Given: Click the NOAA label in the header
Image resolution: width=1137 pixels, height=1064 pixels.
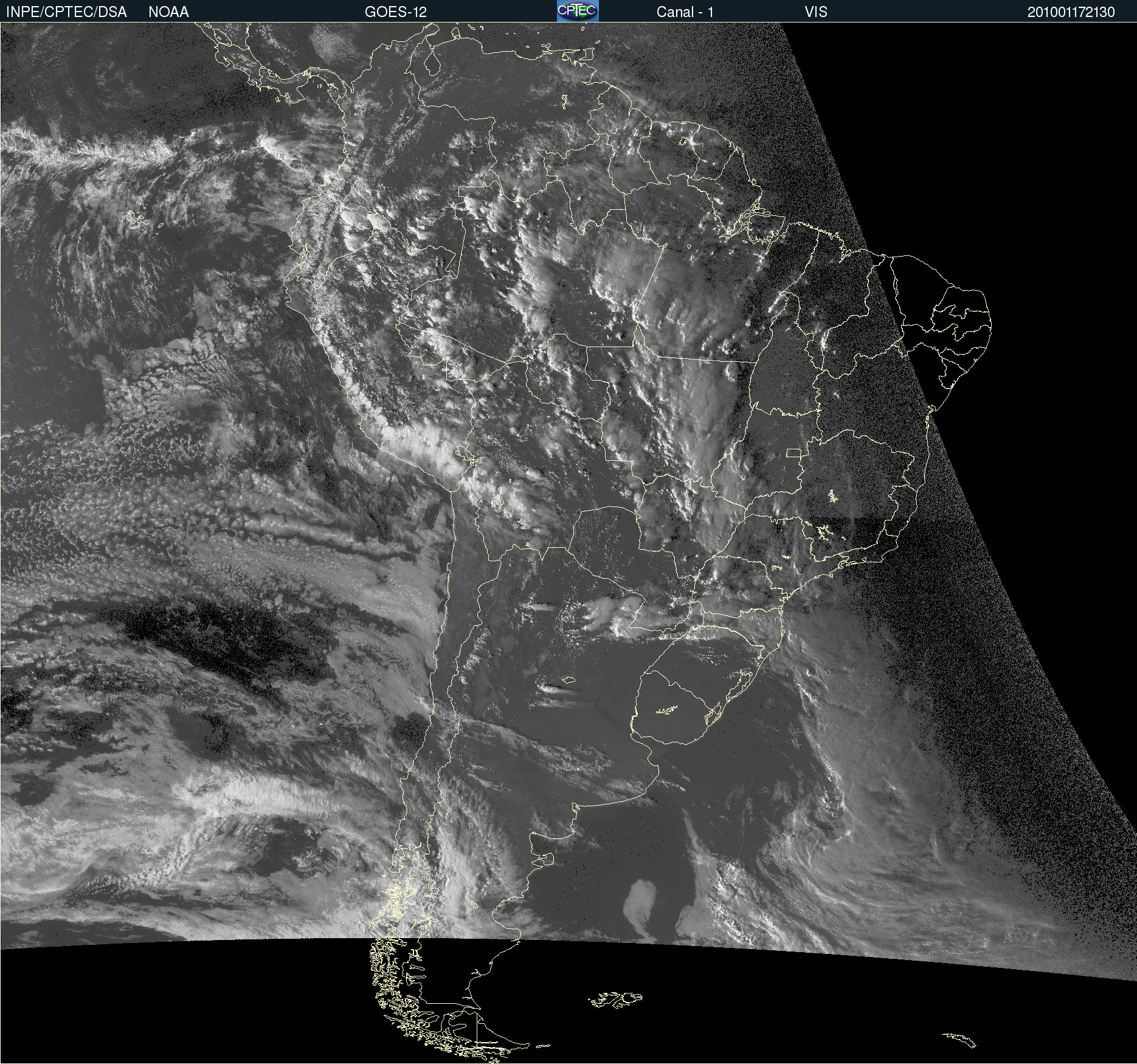Looking at the screenshot, I should 168,12.
